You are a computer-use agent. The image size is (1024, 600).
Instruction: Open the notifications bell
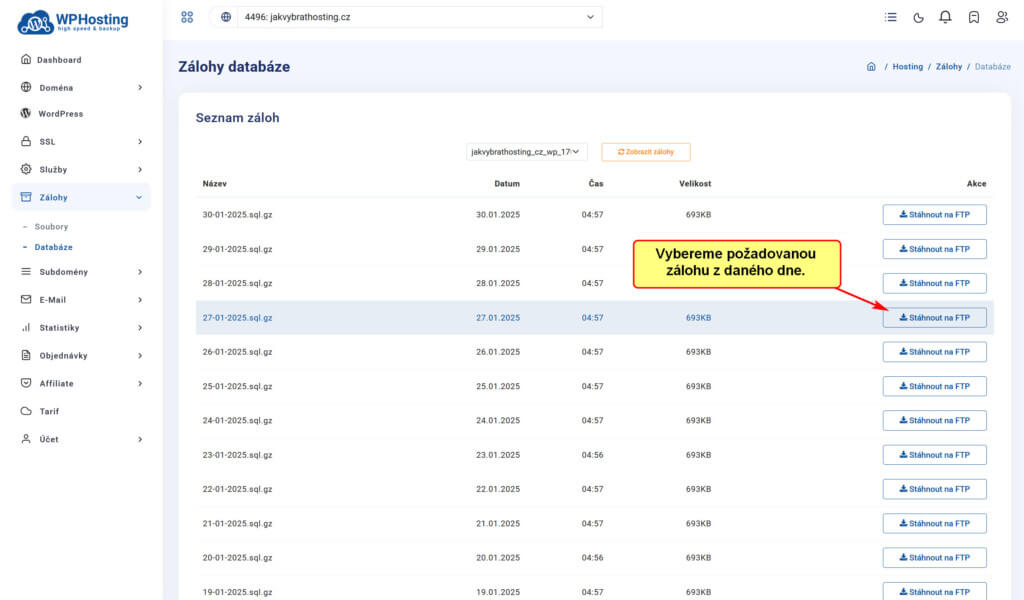coord(945,17)
